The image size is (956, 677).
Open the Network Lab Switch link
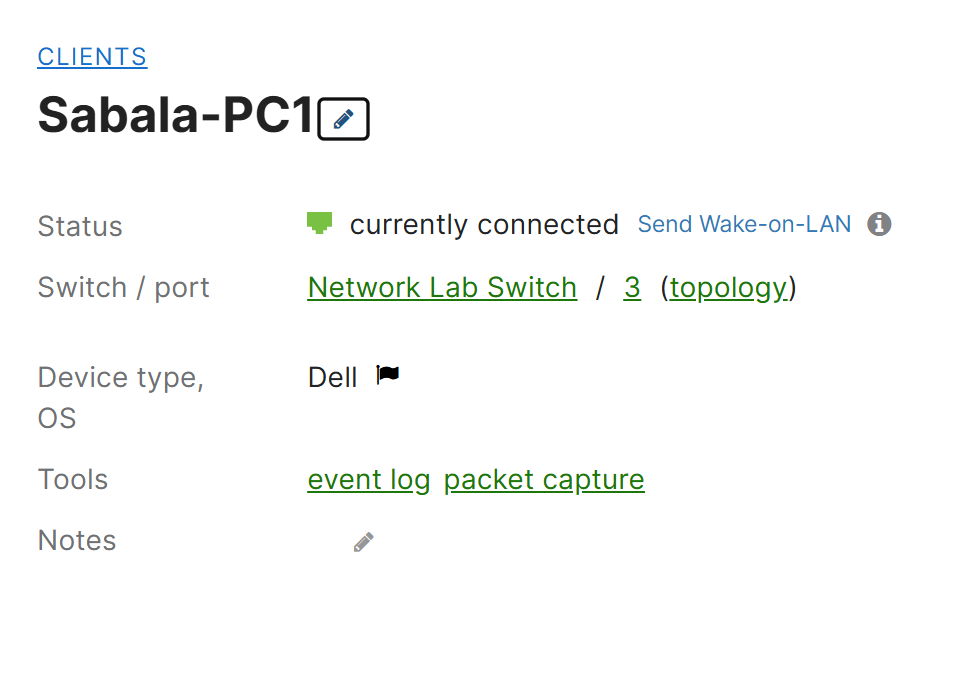(442, 287)
